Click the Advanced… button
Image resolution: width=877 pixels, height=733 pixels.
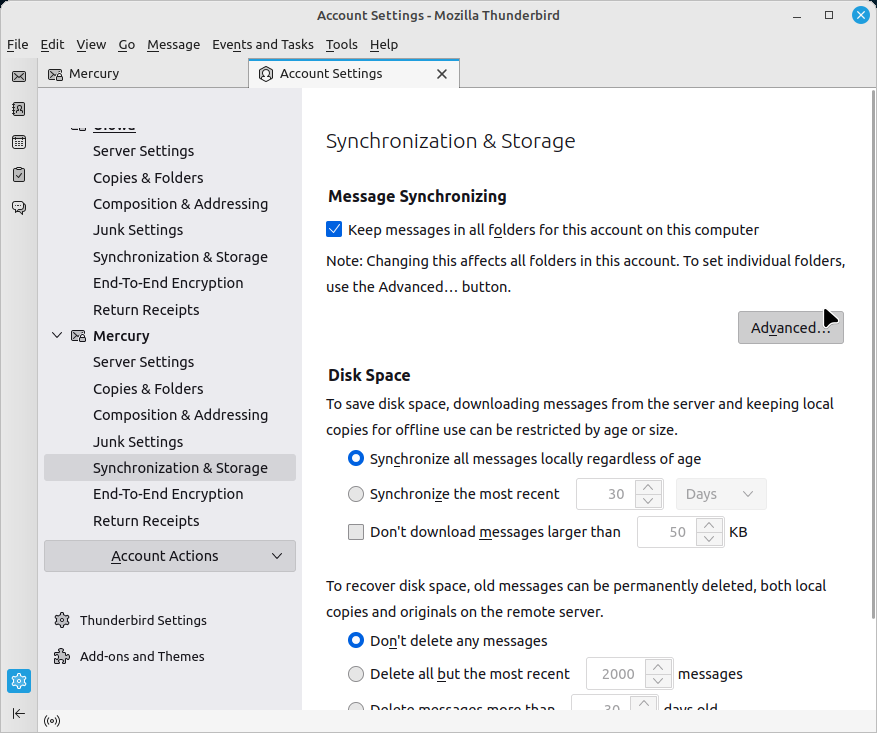point(790,328)
